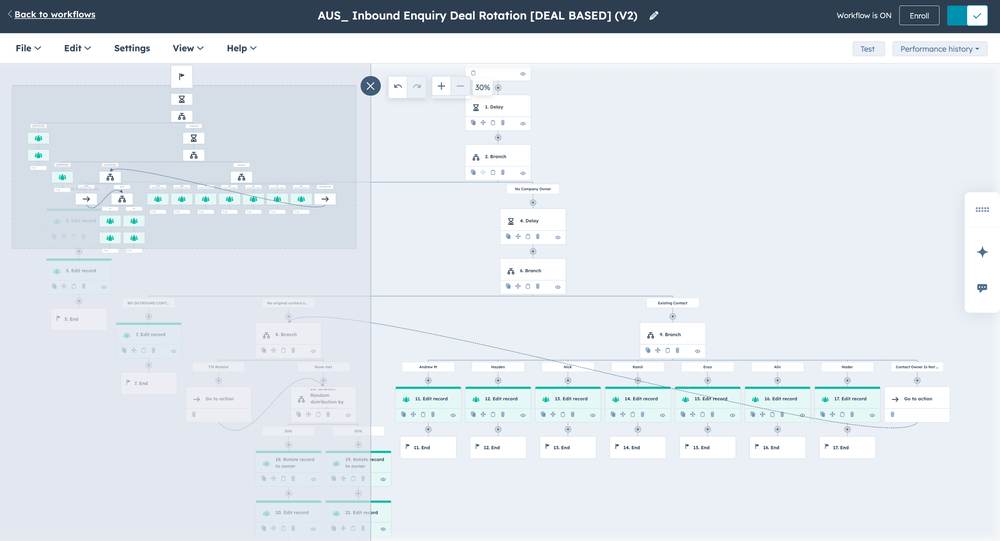Open the Settings menu item
Screen dimensions: 1000x541
pyautogui.click(x=132, y=48)
